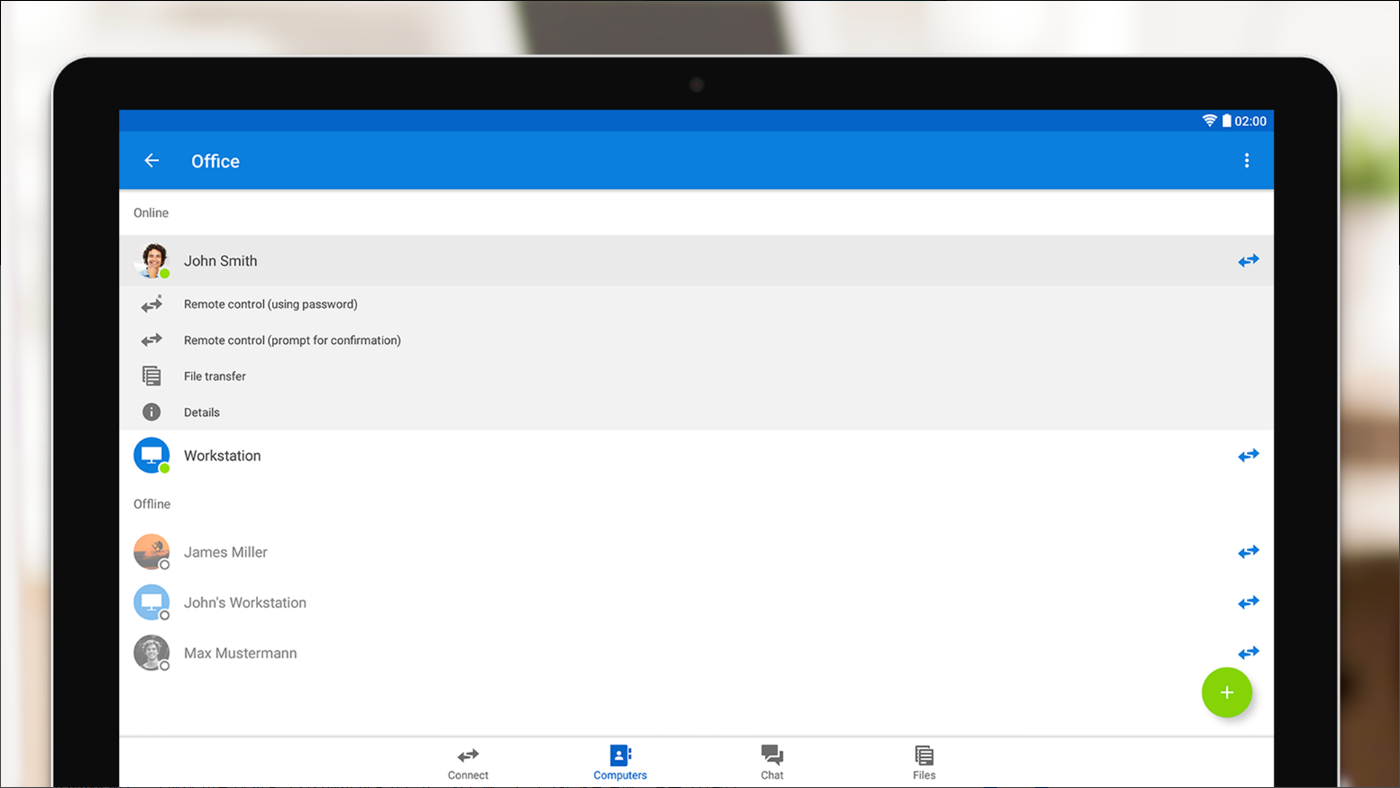Viewport: 1400px width, 788px height.
Task: Open John Smith's profile picture
Action: coord(151,260)
